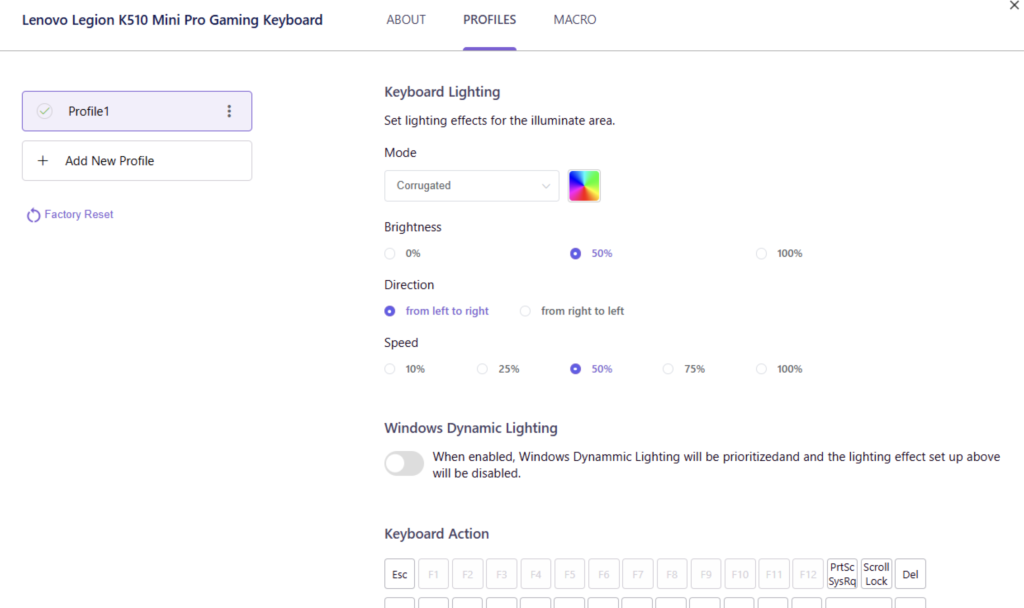
Task: Expand the Corrugated mode dropdown
Action: tap(472, 185)
